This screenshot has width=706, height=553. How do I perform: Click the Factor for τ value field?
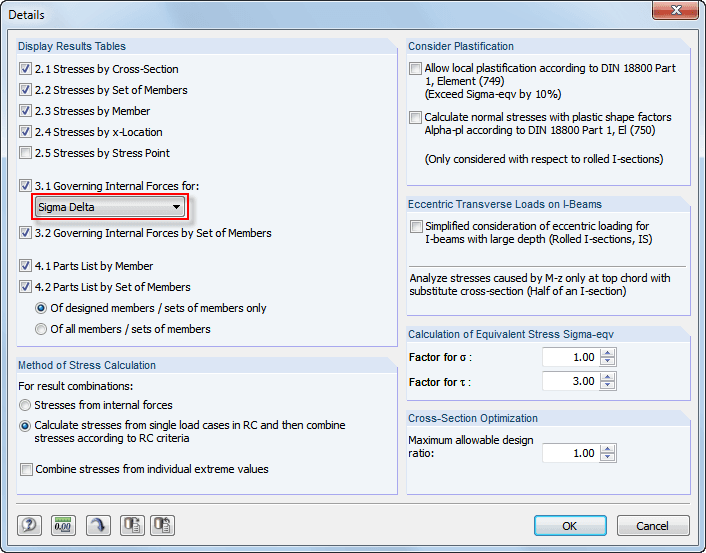[571, 381]
